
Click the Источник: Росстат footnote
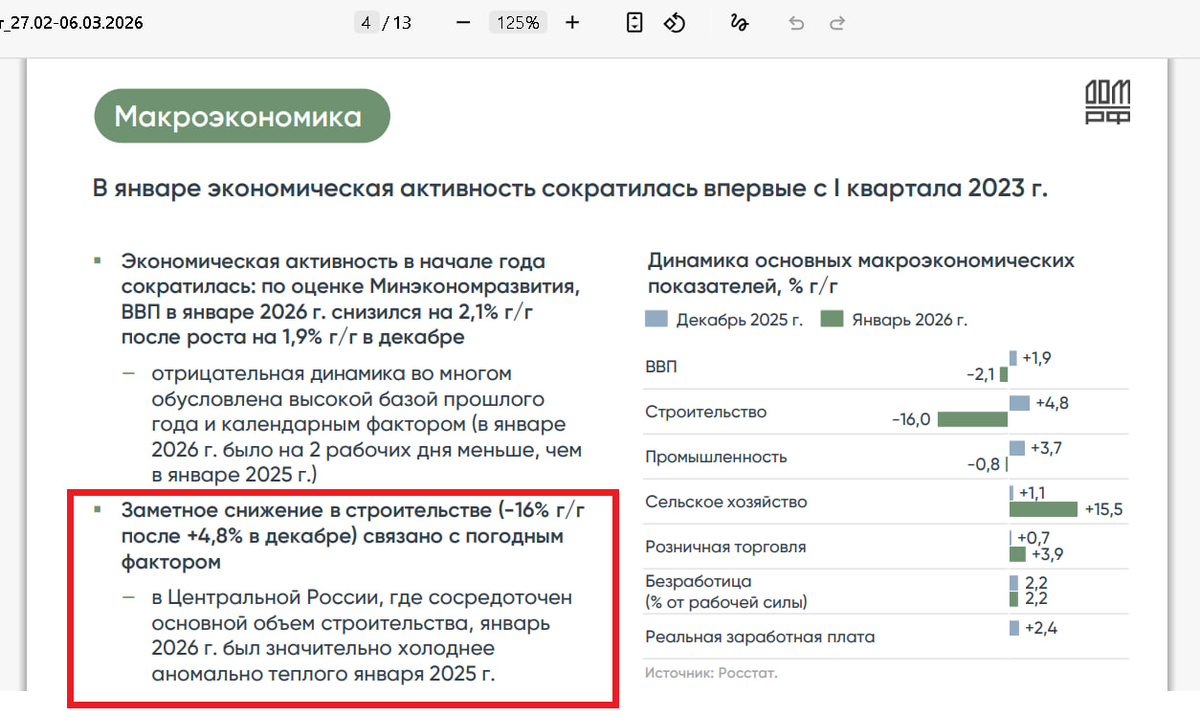tap(711, 673)
